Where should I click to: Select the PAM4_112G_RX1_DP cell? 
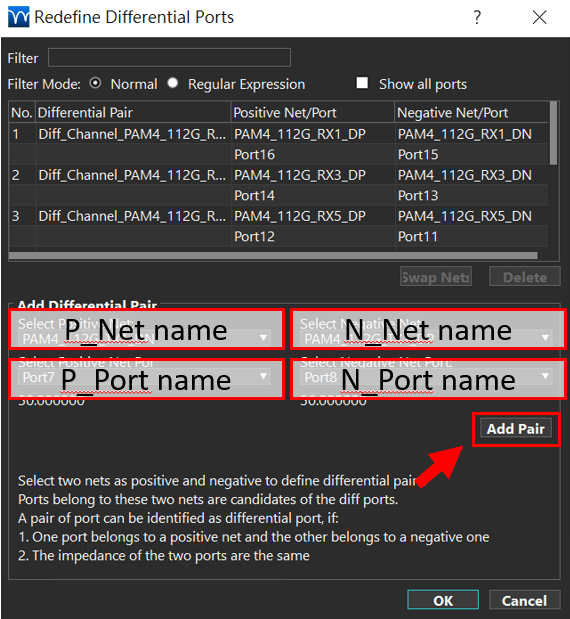[313, 134]
